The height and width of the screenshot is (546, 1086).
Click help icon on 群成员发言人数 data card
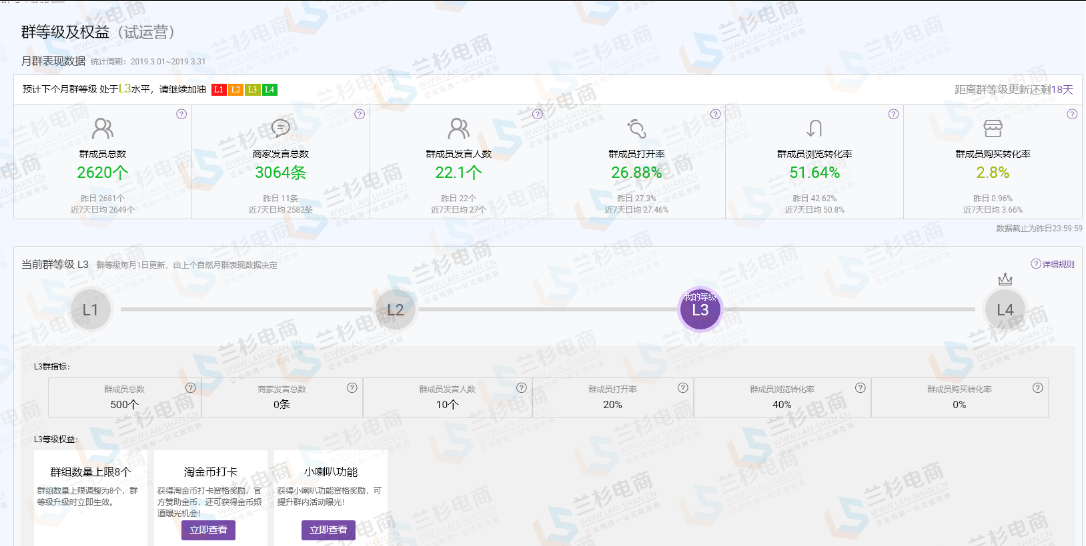coord(537,114)
